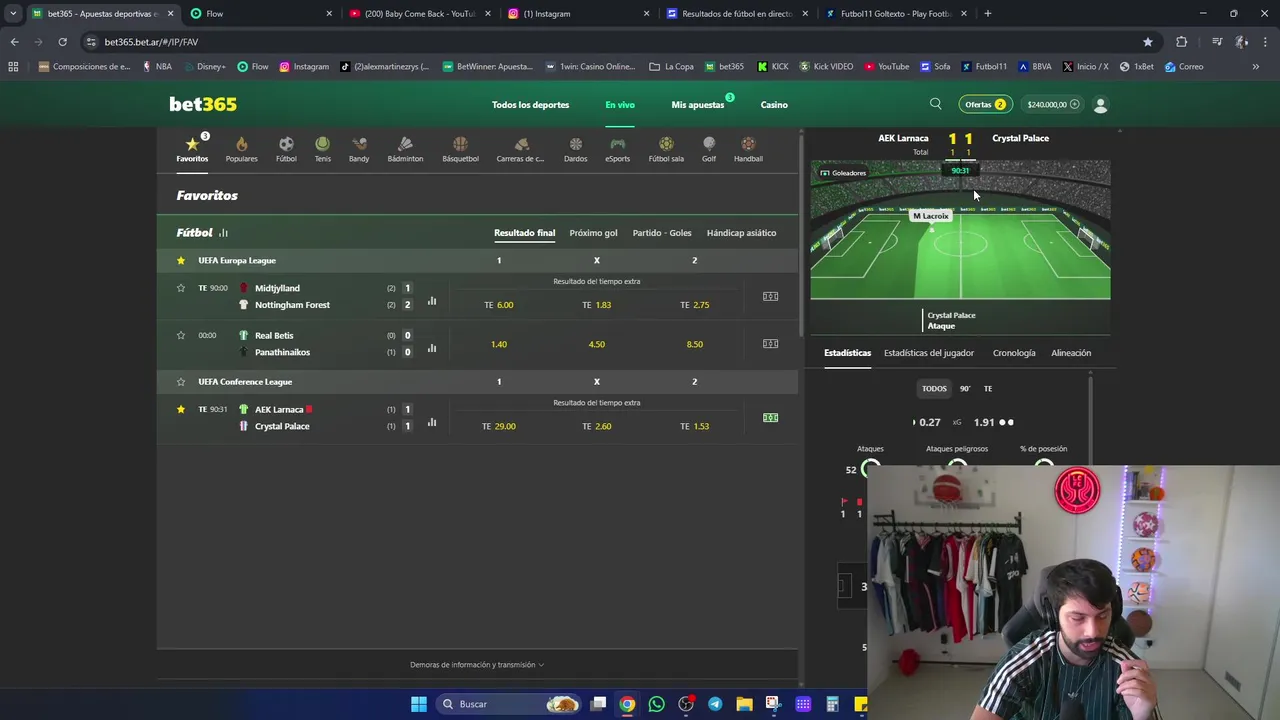Open File Explorer from the taskbar
1280x720 pixels.
pyautogui.click(x=744, y=704)
